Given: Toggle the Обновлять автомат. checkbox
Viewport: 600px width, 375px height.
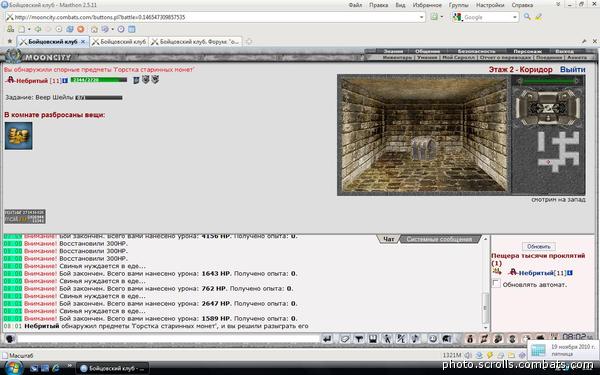Looking at the screenshot, I should pos(496,284).
